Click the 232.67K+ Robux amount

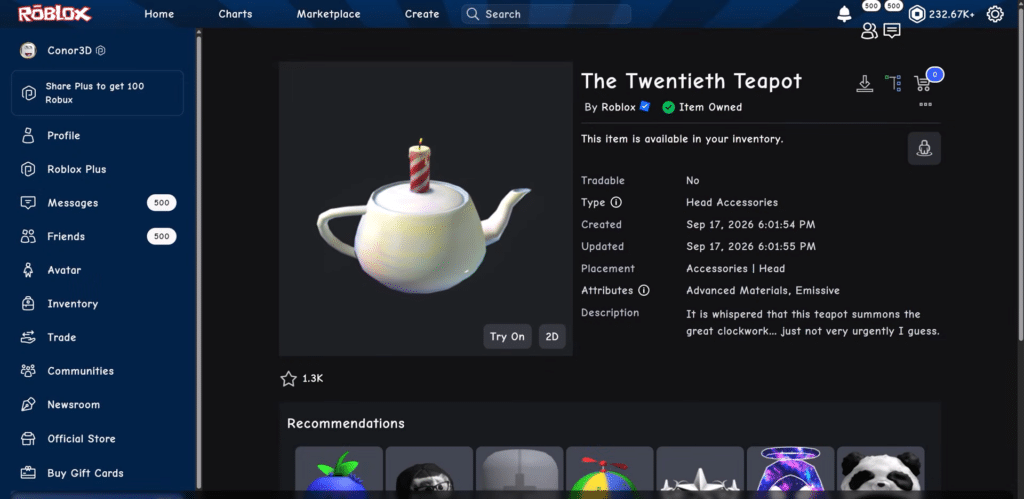pyautogui.click(x=952, y=14)
